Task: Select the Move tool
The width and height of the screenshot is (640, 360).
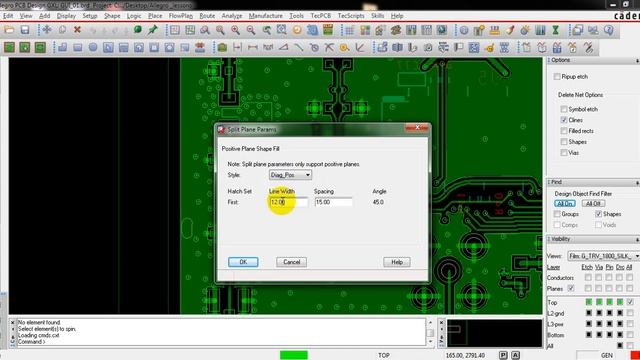Action: click(x=47, y=30)
